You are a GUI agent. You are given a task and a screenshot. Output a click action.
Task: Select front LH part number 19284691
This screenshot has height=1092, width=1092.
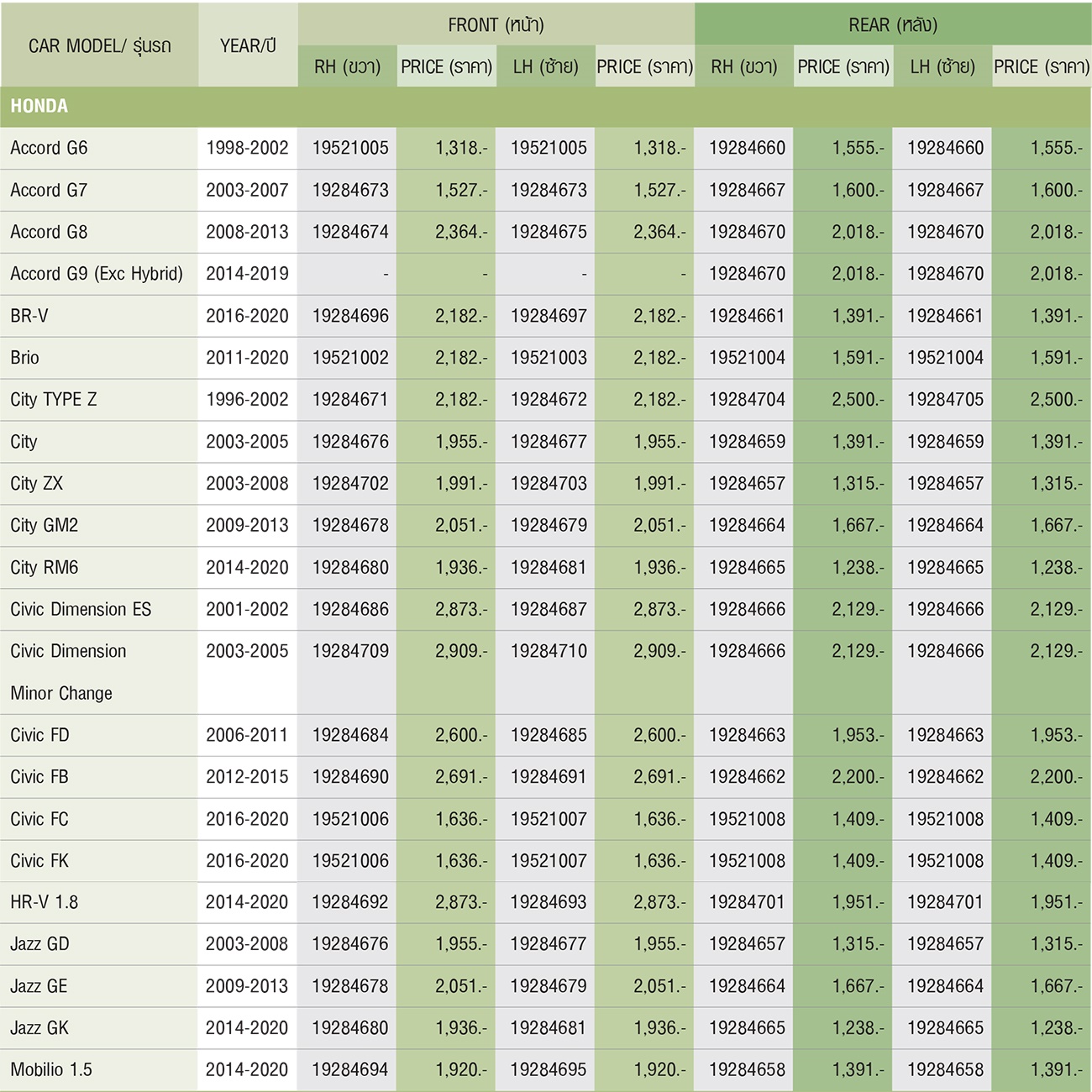(549, 777)
